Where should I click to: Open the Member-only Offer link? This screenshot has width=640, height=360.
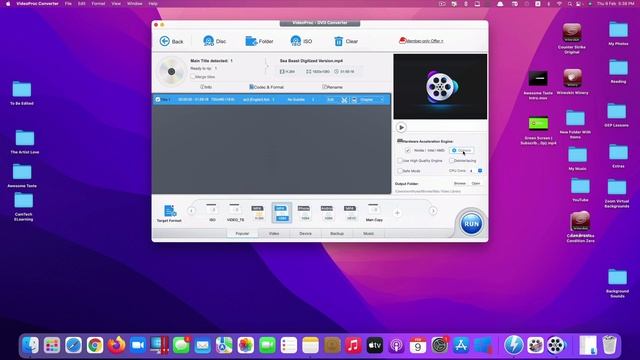(x=421, y=41)
